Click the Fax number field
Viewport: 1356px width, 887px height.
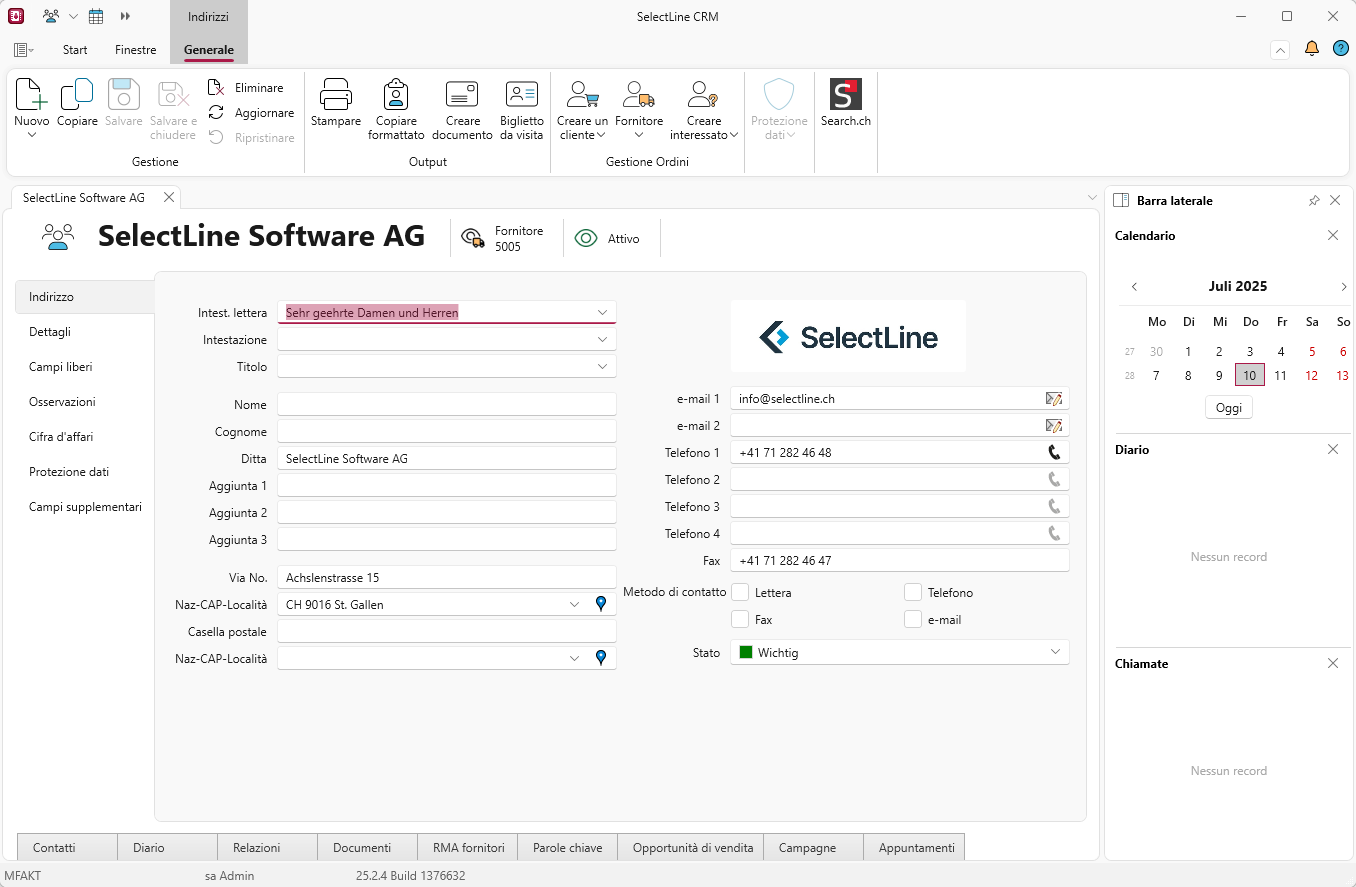point(900,560)
